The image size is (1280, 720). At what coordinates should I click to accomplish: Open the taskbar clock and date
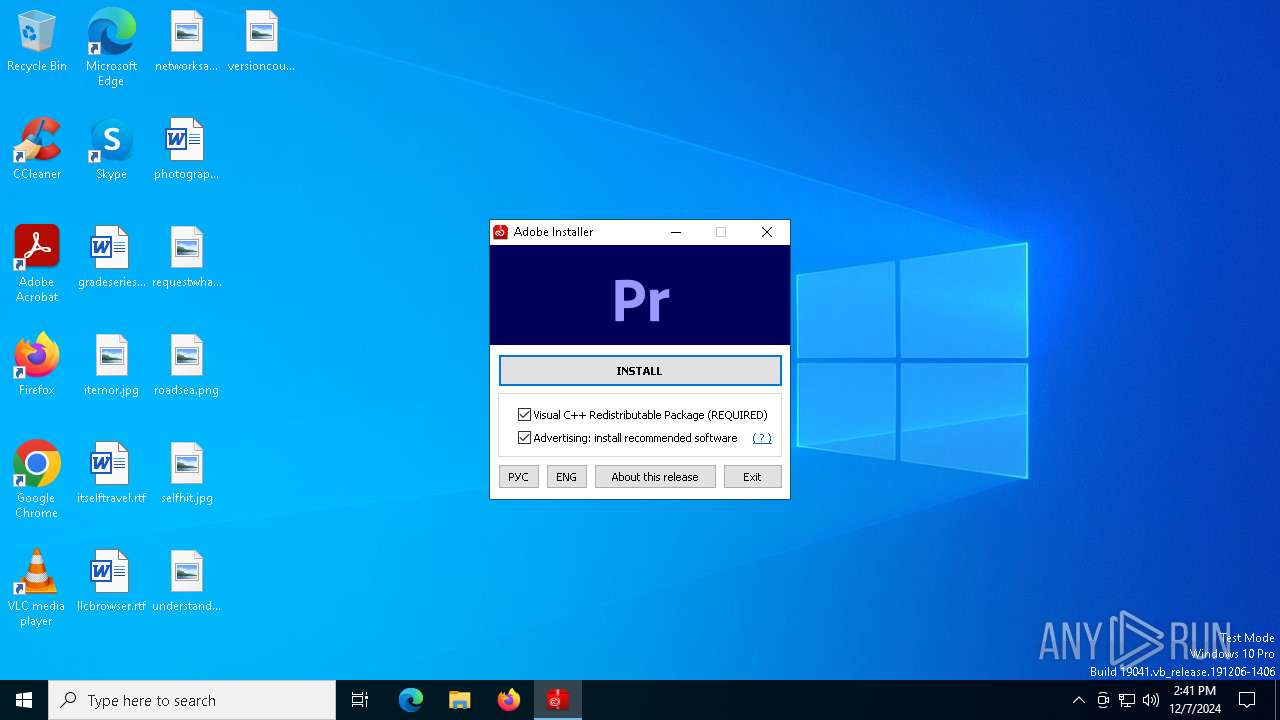coord(1195,700)
